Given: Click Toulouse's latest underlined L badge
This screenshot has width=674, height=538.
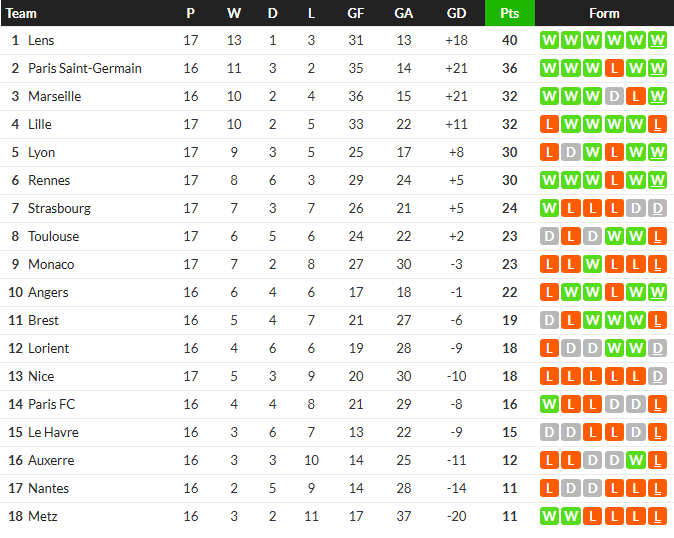Looking at the screenshot, I should click(657, 236).
